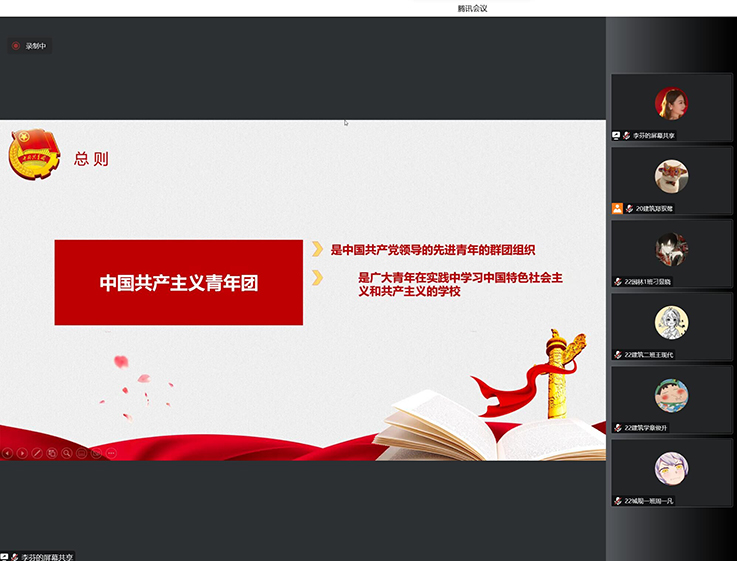Open the see-all-slides icon
This screenshot has width=737, height=561.
52,453
